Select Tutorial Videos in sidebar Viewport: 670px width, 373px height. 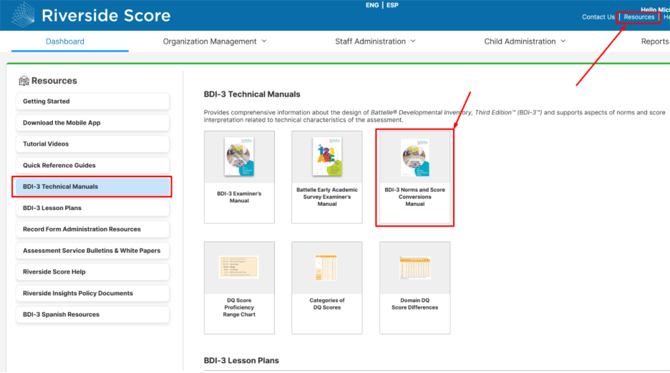tap(92, 144)
